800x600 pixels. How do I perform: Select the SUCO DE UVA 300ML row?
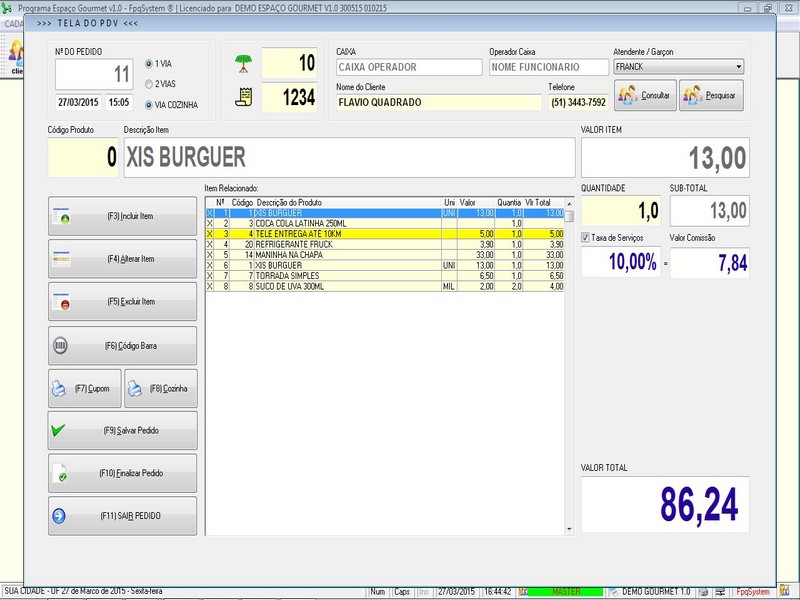click(385, 286)
